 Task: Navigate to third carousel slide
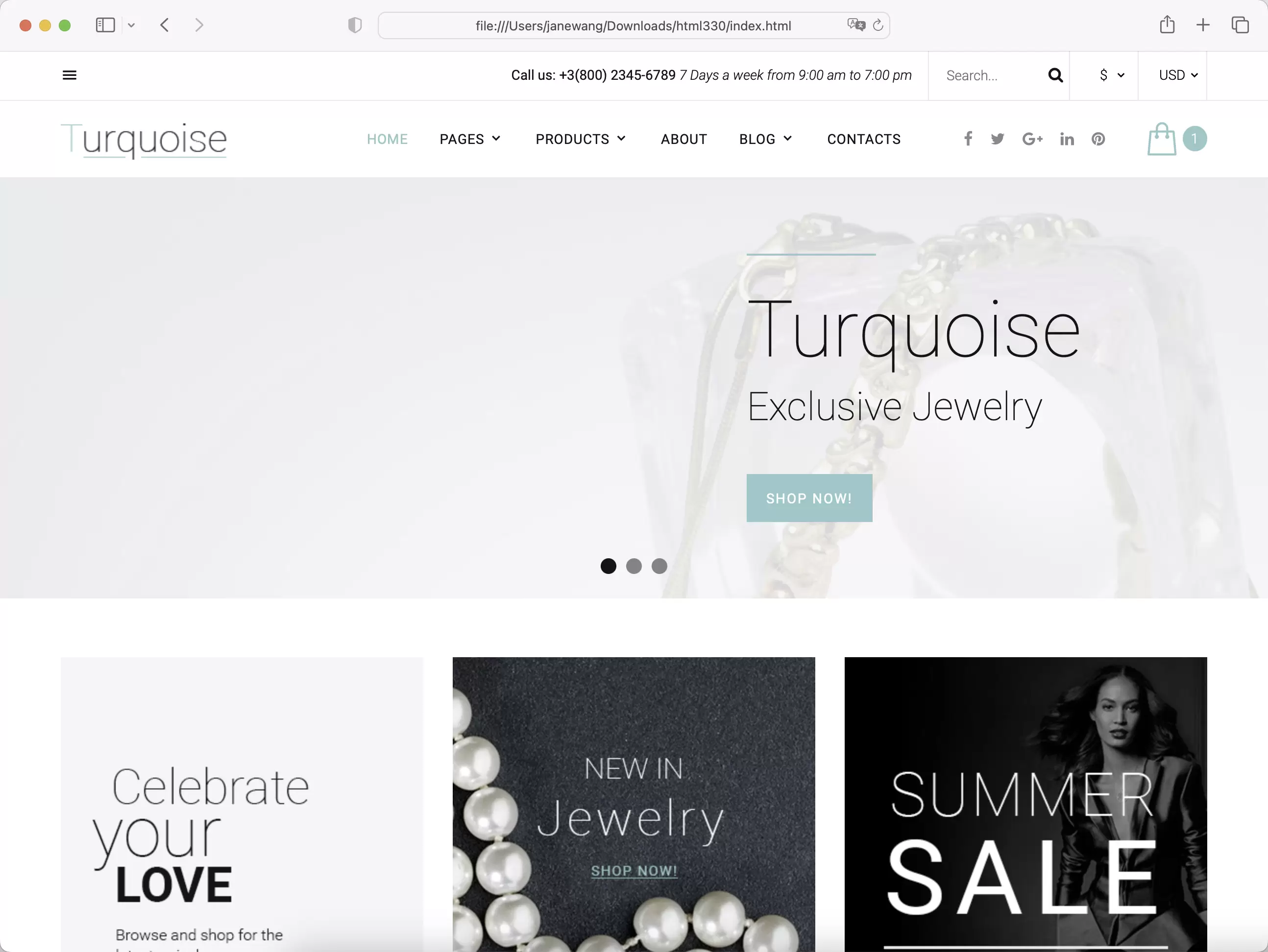(658, 565)
